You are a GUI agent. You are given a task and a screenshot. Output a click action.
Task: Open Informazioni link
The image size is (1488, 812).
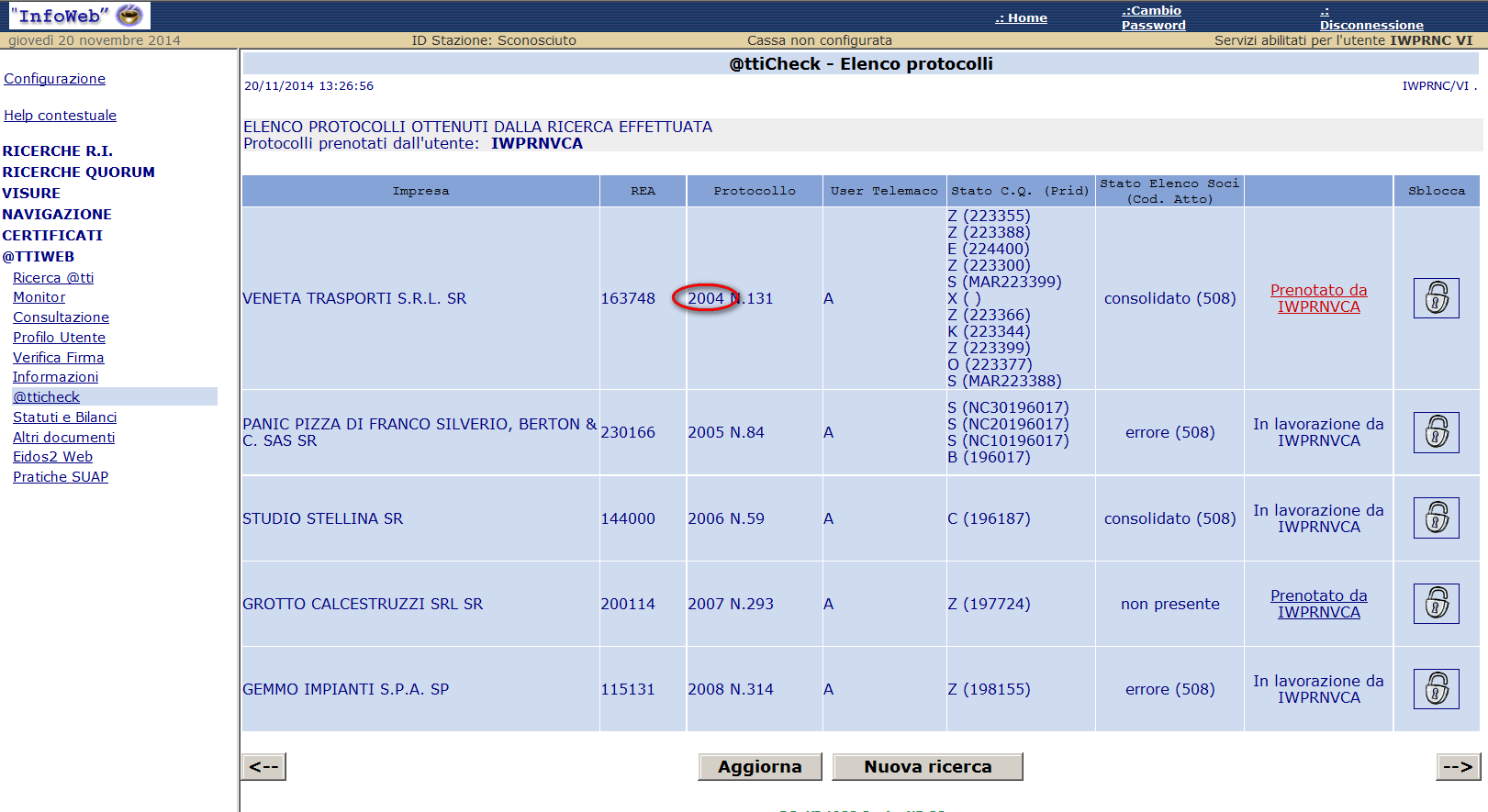tap(55, 377)
